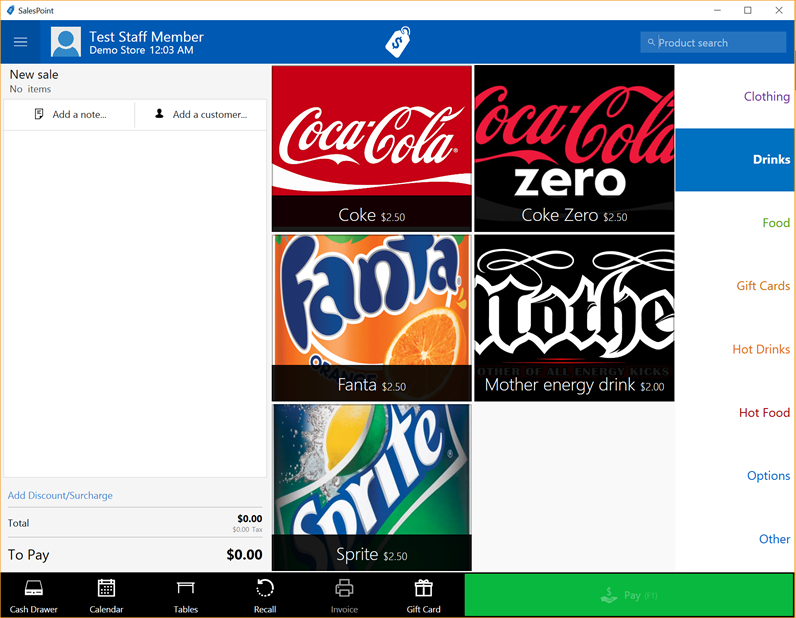Add Mother energy drink to the sale
The height and width of the screenshot is (618, 796).
574,318
